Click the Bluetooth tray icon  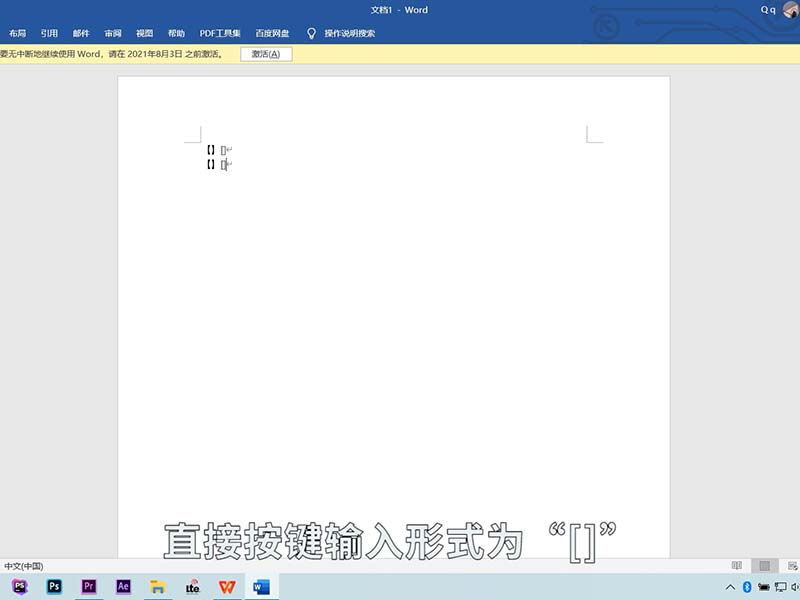pos(747,587)
